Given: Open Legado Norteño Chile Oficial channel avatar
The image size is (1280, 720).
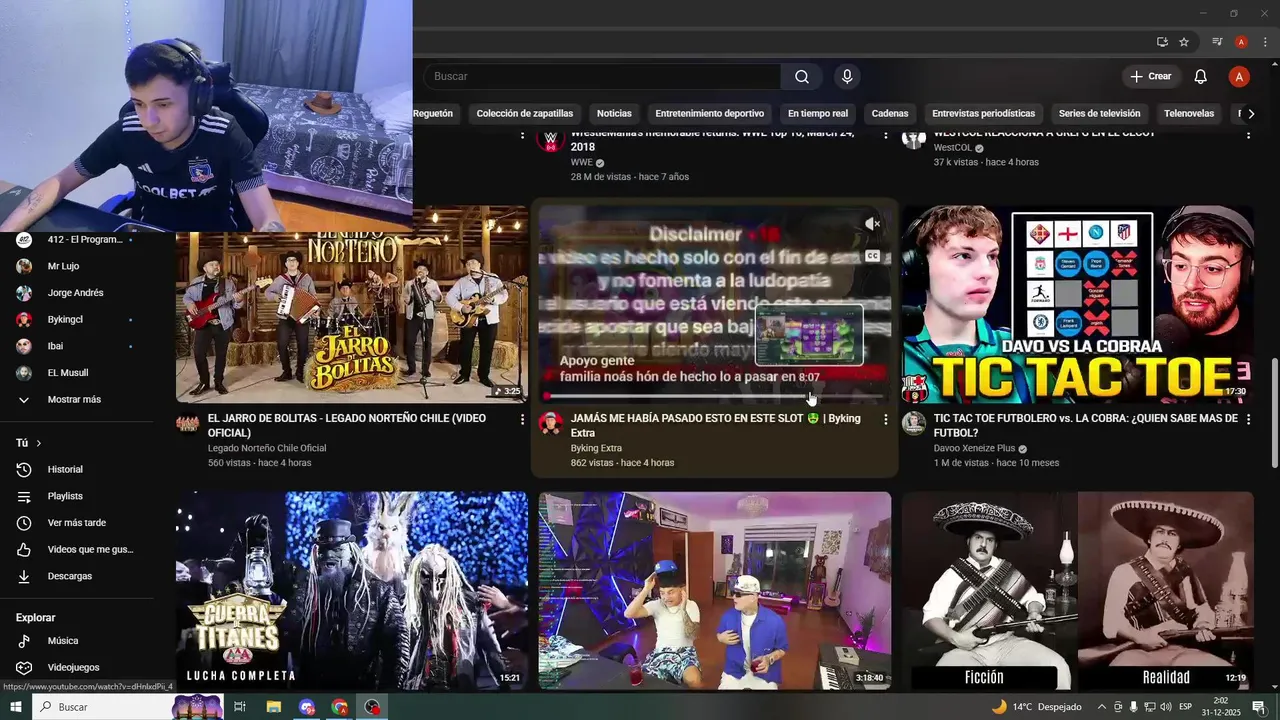Looking at the screenshot, I should [188, 422].
